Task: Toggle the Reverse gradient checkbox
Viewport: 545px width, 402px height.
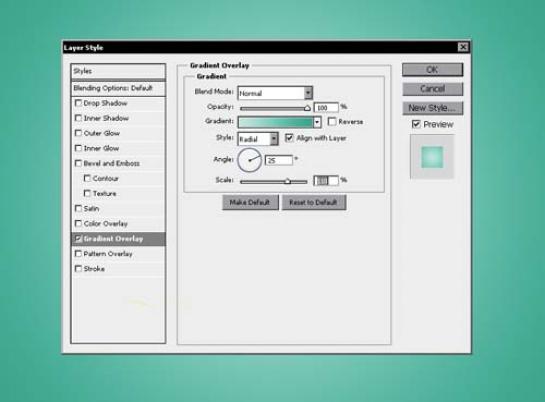Action: (332, 122)
